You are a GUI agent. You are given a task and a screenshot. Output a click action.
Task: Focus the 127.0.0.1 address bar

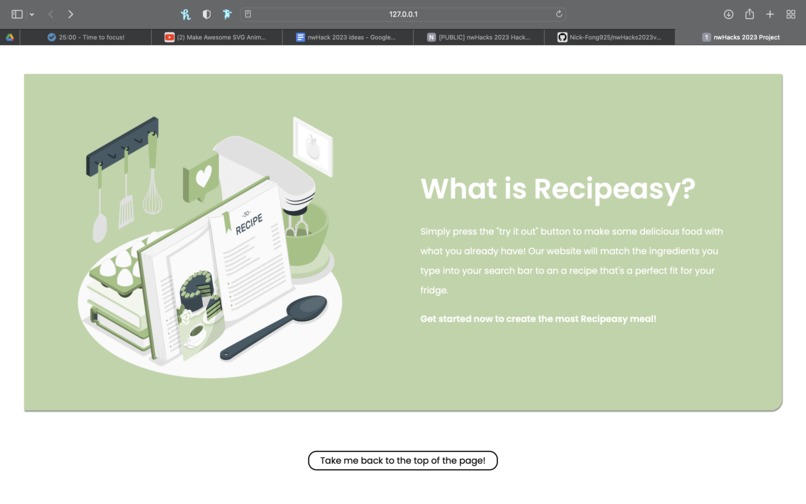coord(403,14)
